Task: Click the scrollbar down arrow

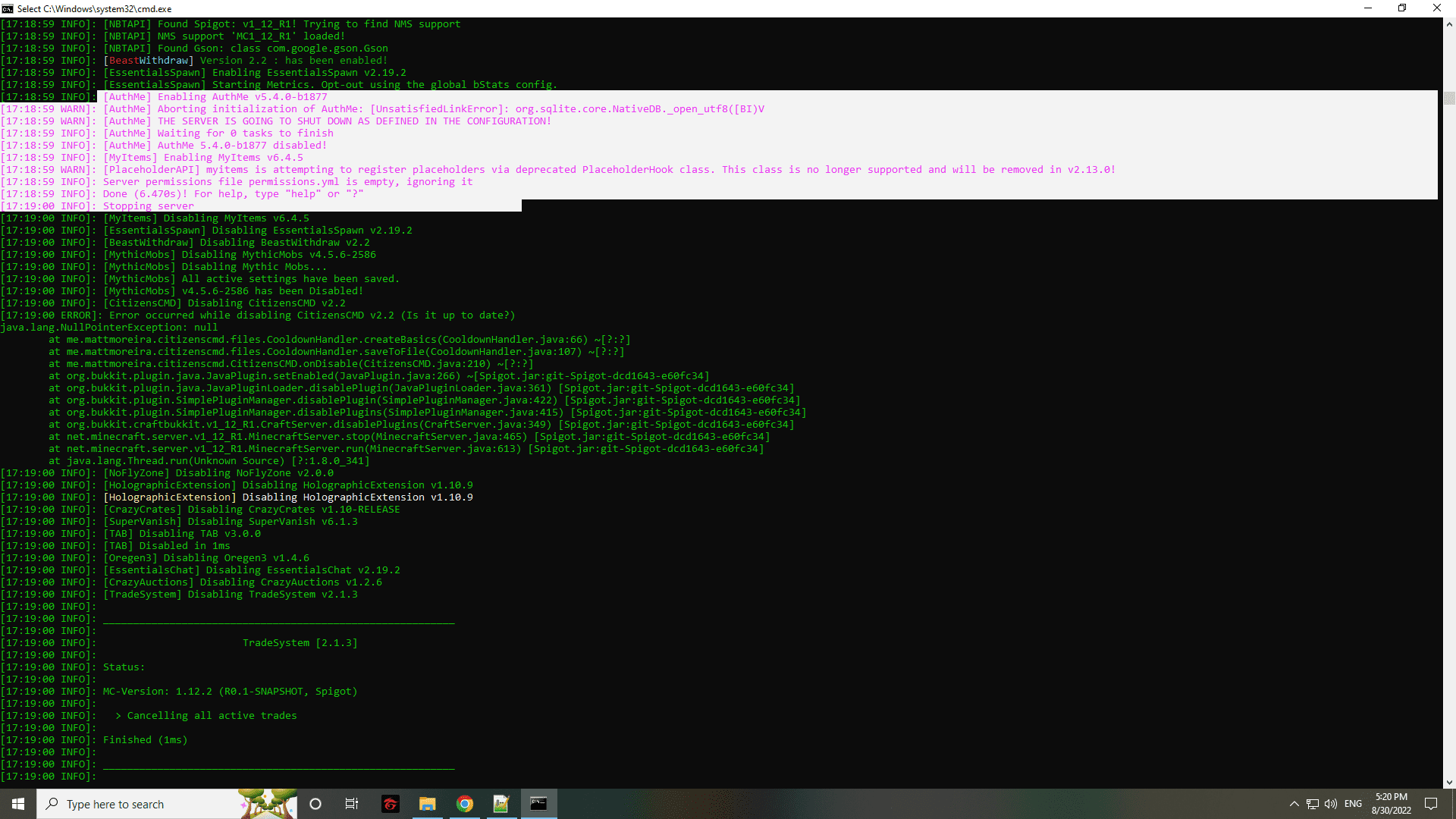Action: (x=1449, y=782)
